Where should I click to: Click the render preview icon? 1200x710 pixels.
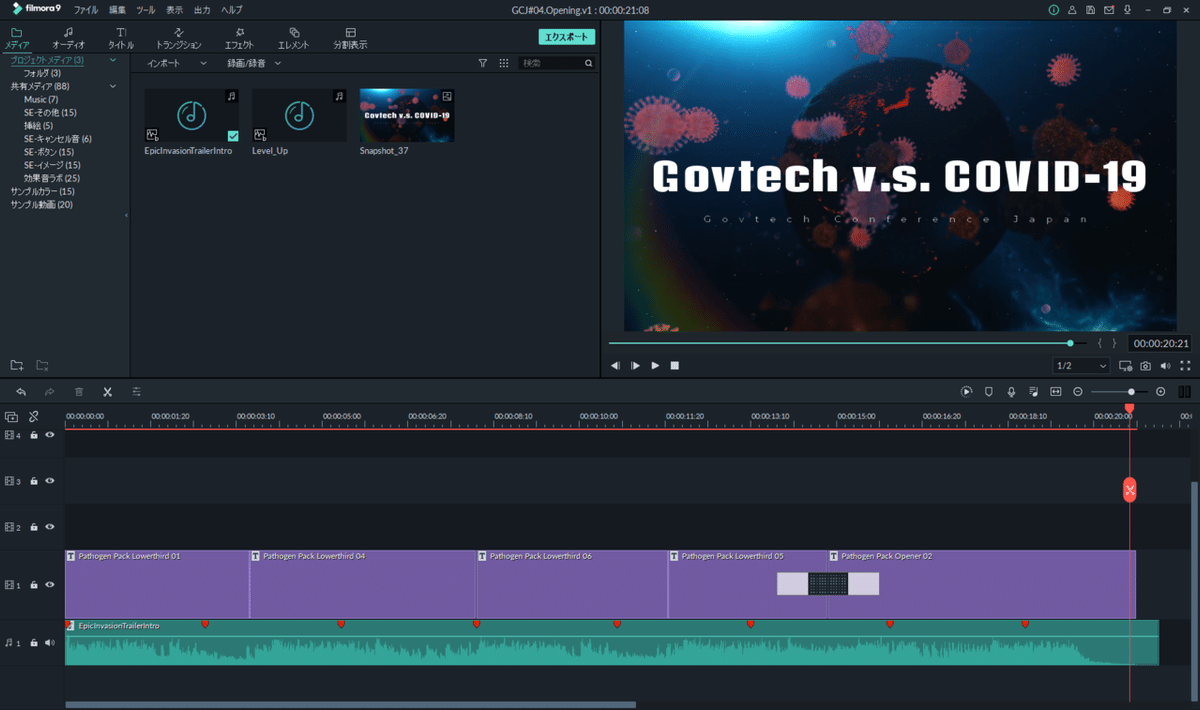(967, 392)
